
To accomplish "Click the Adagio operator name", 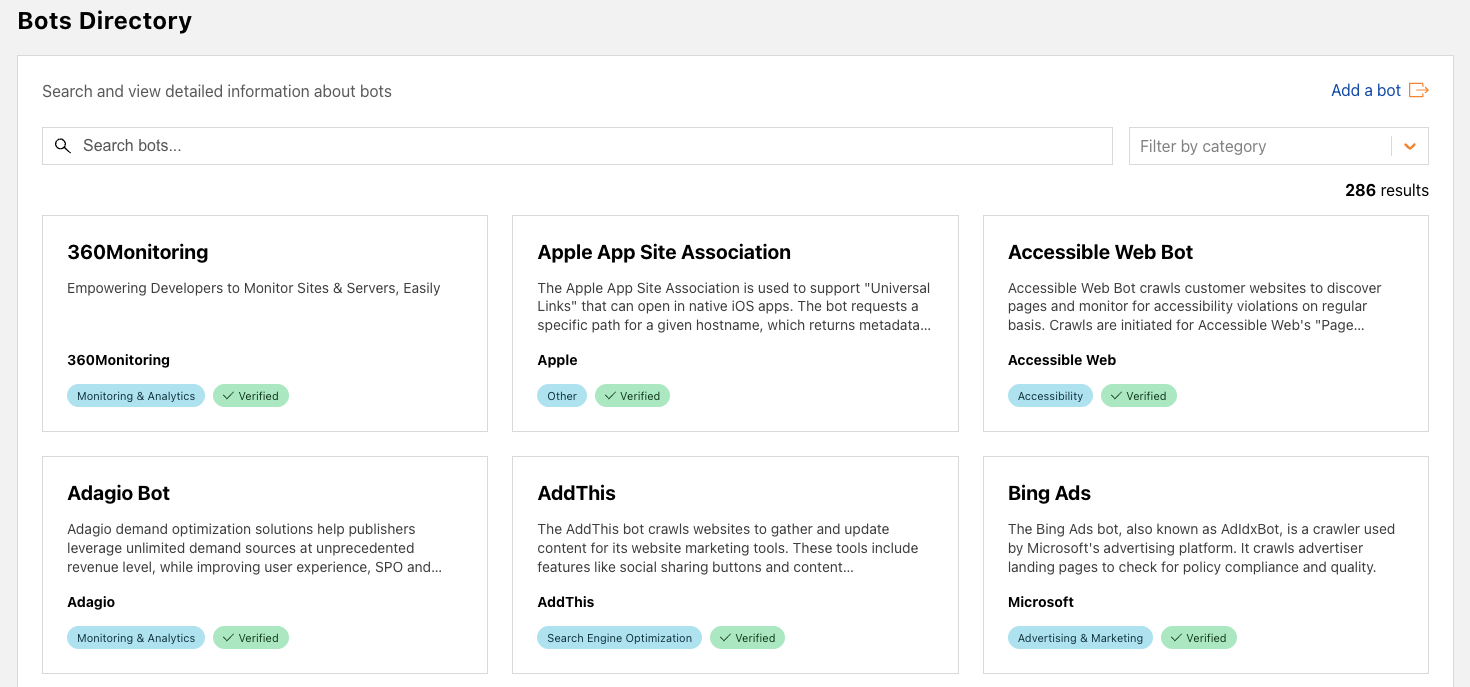I will point(91,602).
